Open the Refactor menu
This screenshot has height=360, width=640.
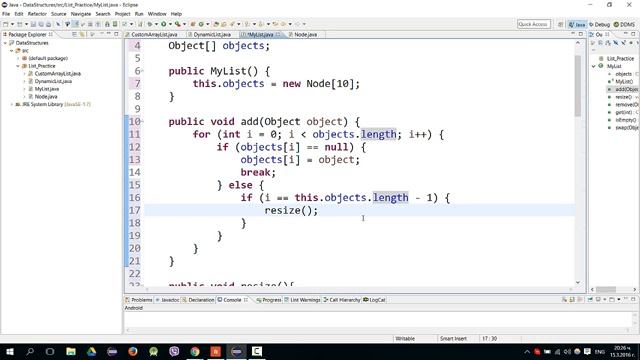point(37,14)
